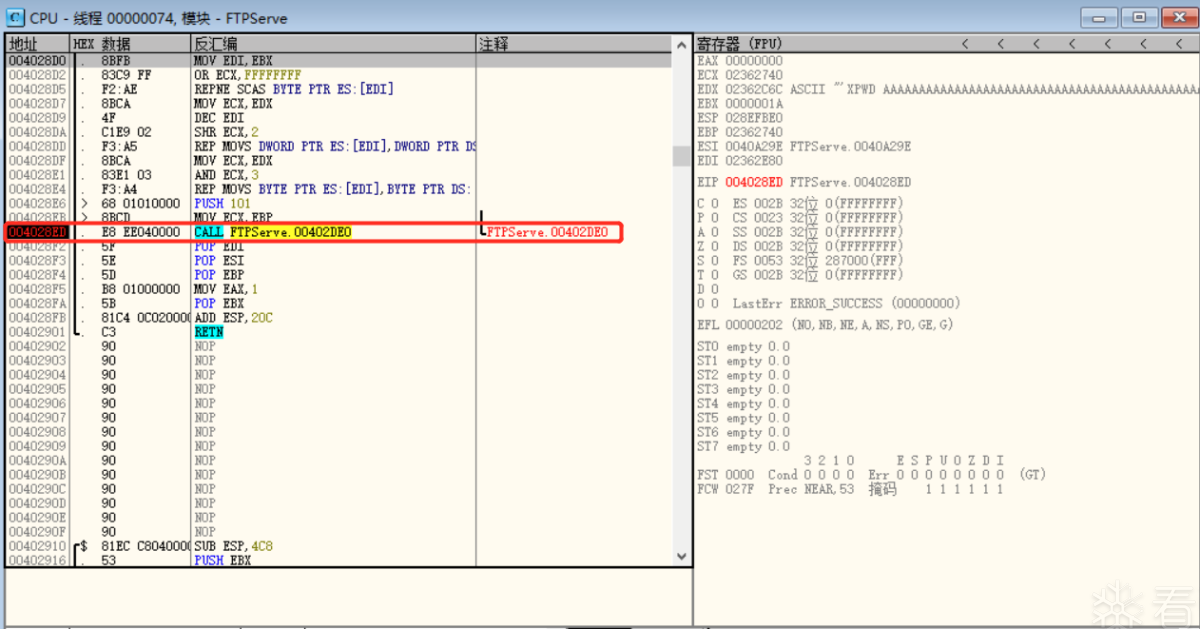Screen dimensions: 1200x629
Task: Select the AND ECX,3 instruction
Action: click(x=226, y=174)
